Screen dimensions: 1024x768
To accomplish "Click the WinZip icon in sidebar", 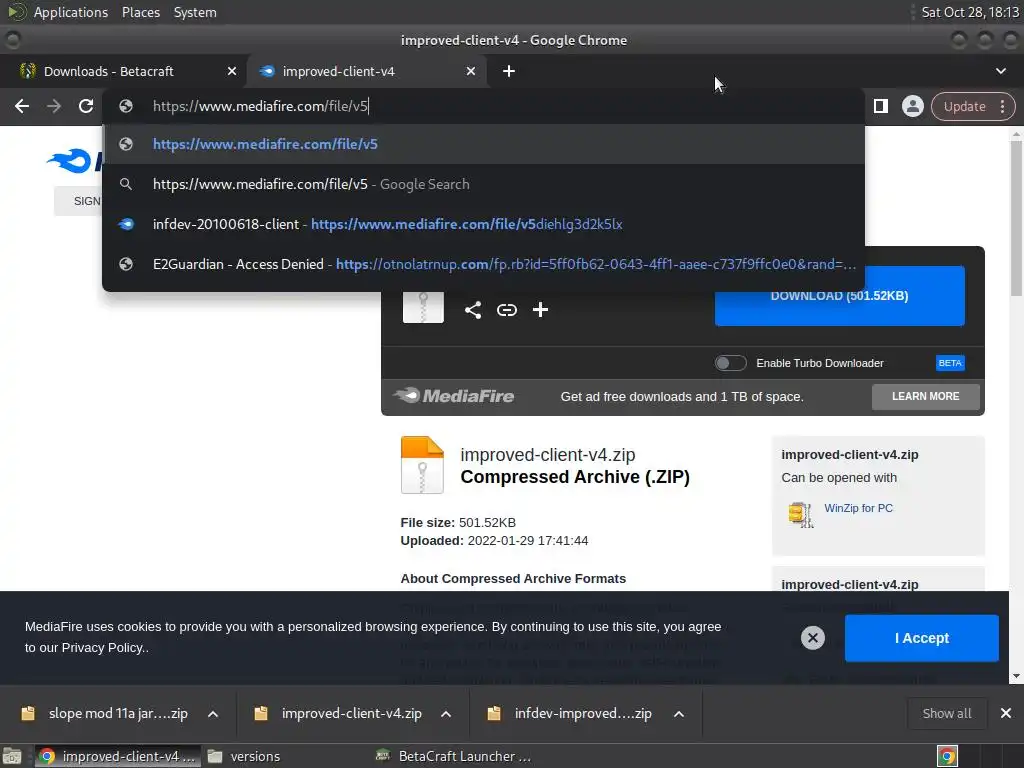I will tap(800, 515).
